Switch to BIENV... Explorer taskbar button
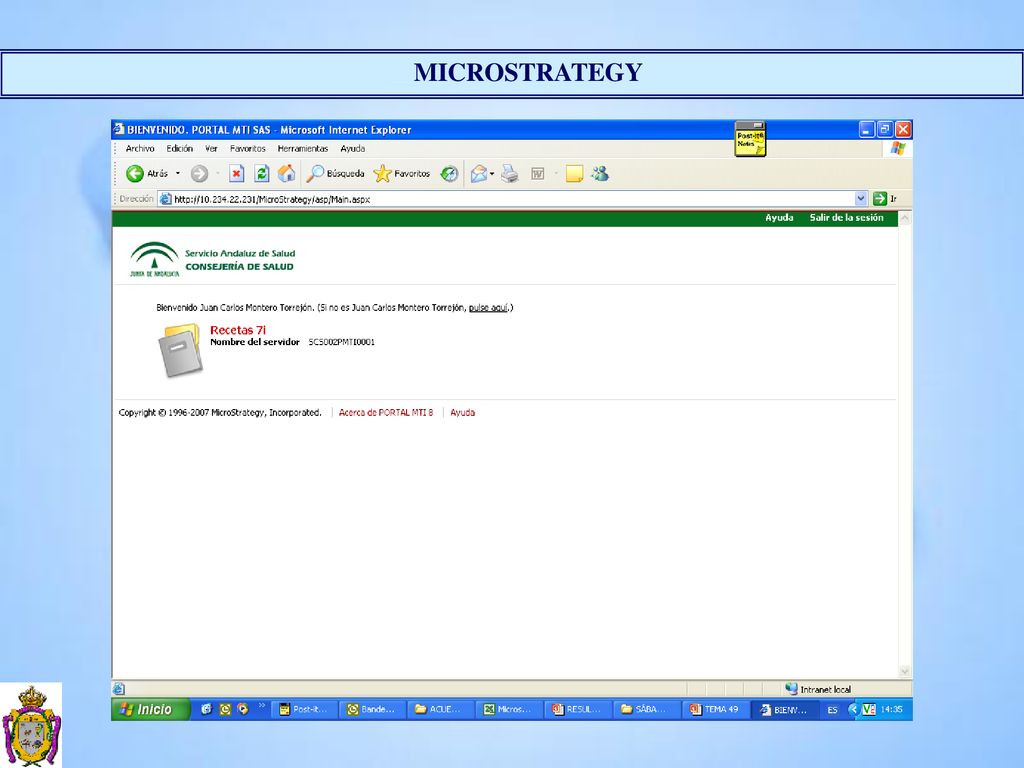Viewport: 1024px width, 768px height. (785, 709)
